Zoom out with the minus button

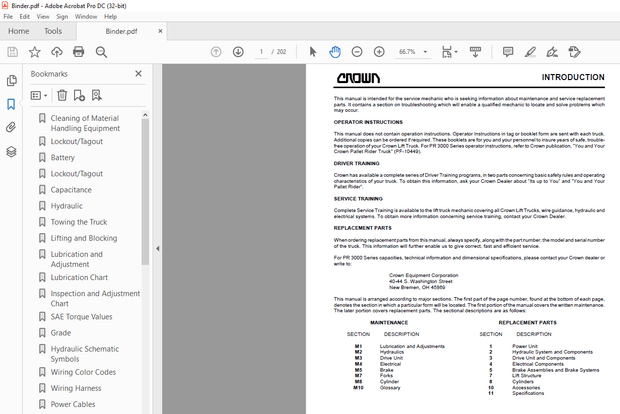[x=357, y=52]
